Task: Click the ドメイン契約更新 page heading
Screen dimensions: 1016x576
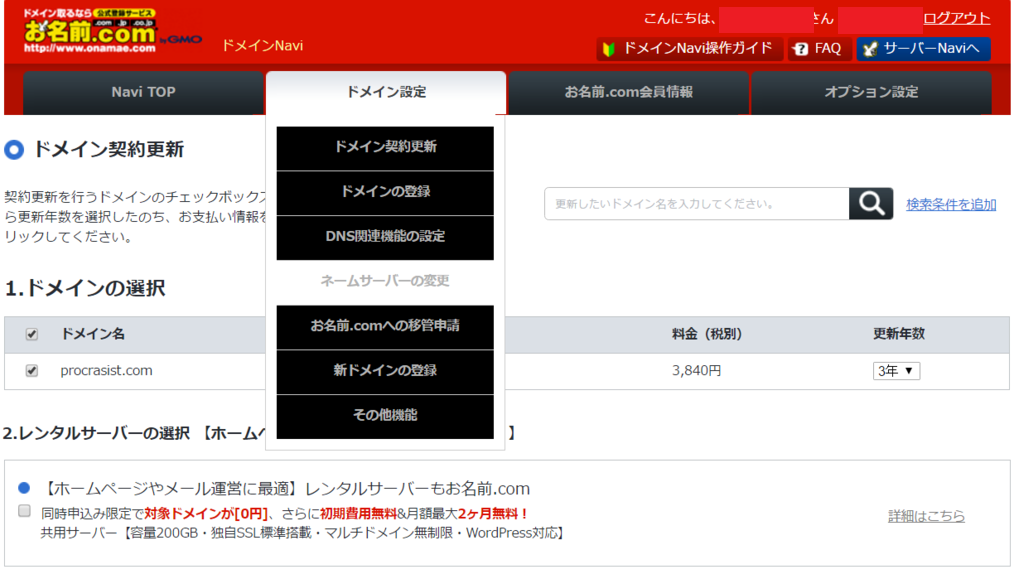Action: 108,150
